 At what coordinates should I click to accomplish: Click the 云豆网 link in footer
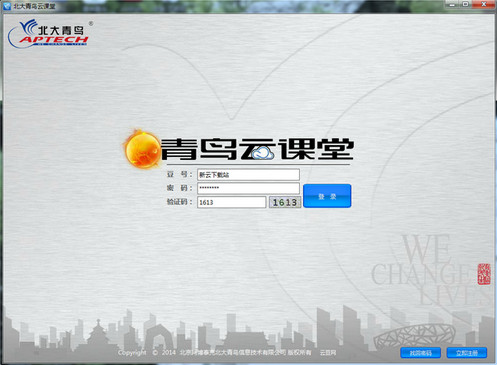(x=328, y=353)
